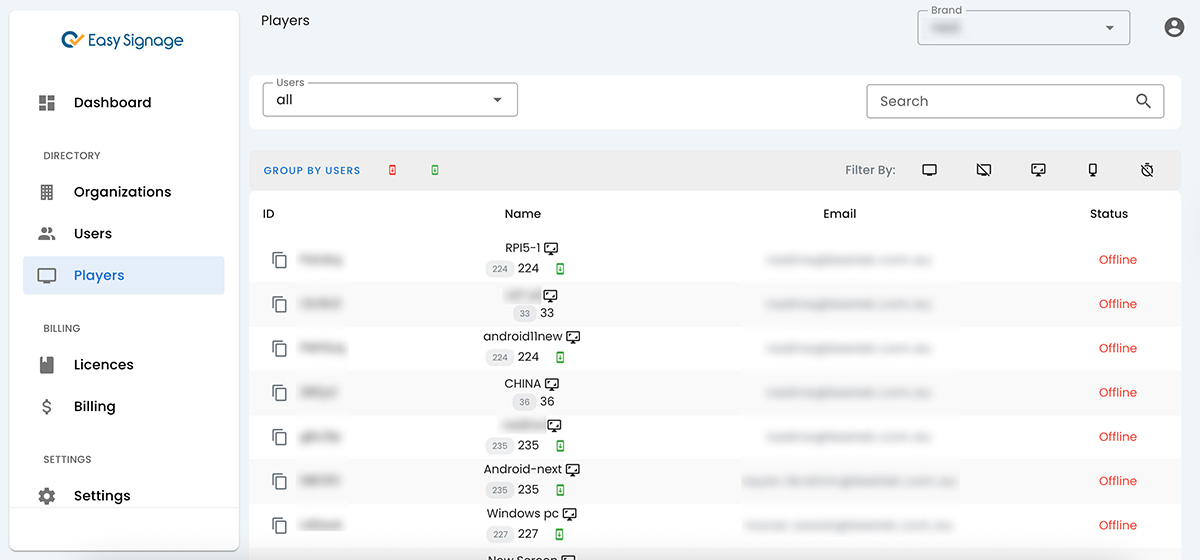This screenshot has height=560, width=1200.
Task: Open the Licences page
Action: click(103, 365)
